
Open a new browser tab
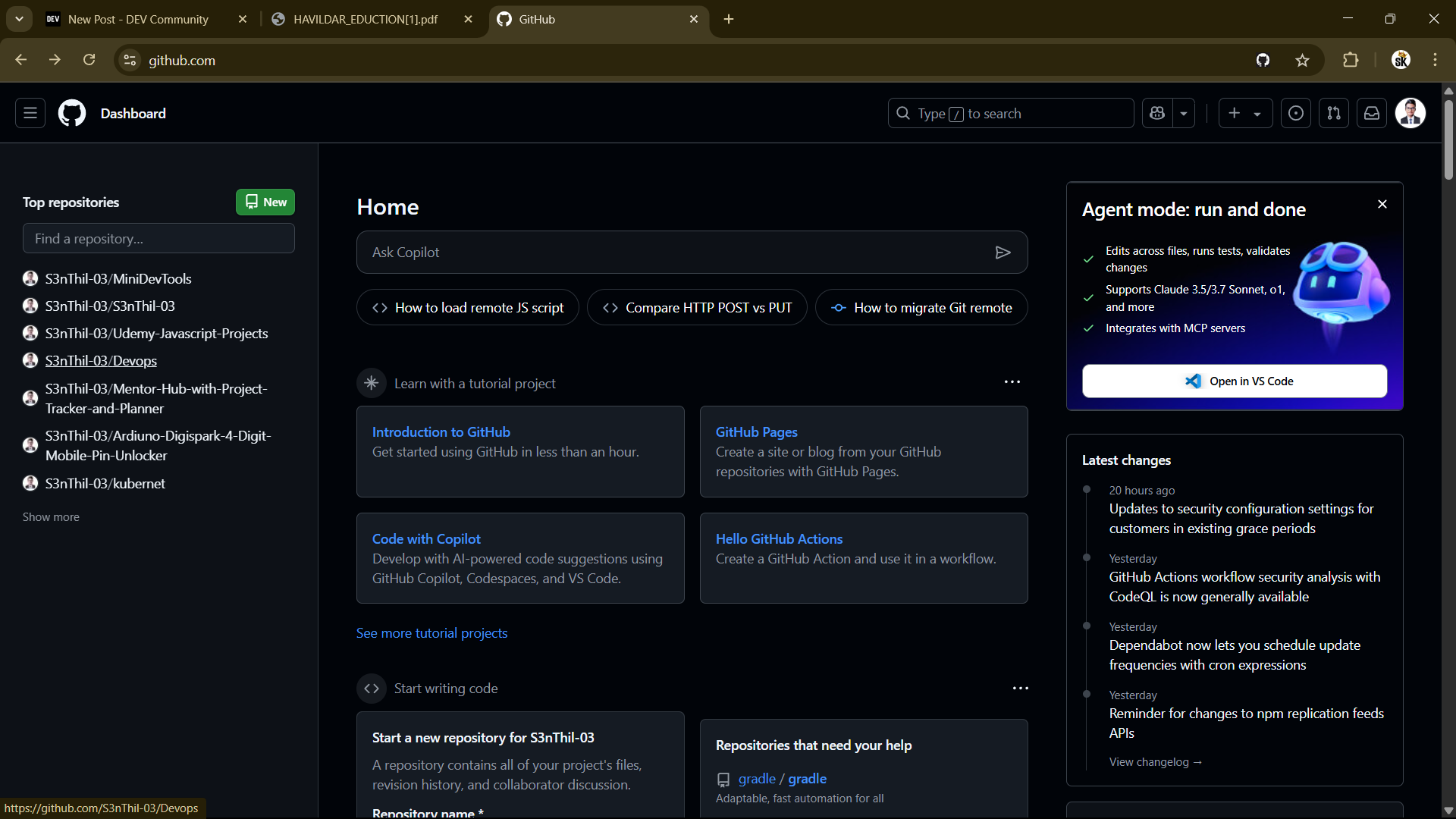(x=729, y=19)
